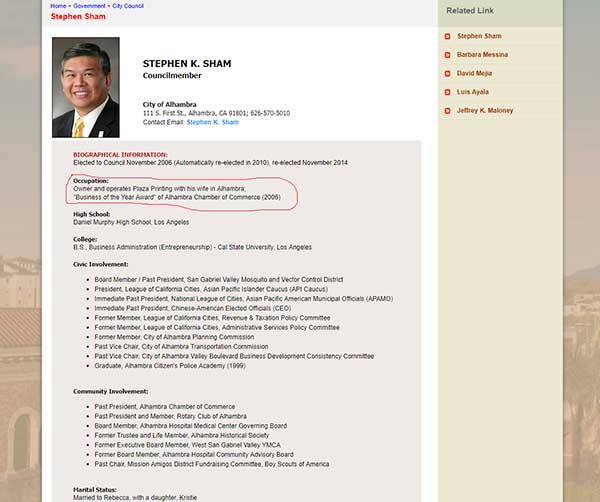Click the Related Link sidebar header

coord(475,10)
